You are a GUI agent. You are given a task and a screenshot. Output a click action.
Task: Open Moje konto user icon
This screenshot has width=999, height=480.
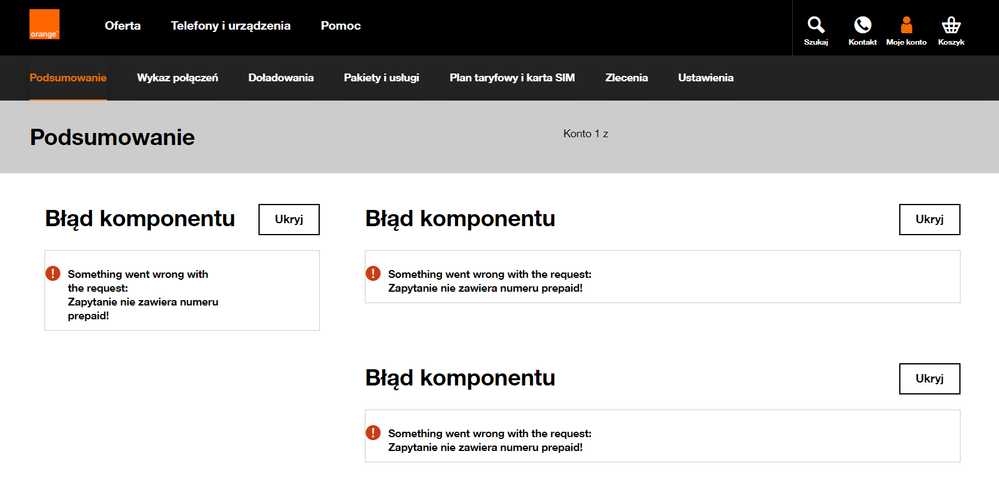pyautogui.click(x=906, y=26)
